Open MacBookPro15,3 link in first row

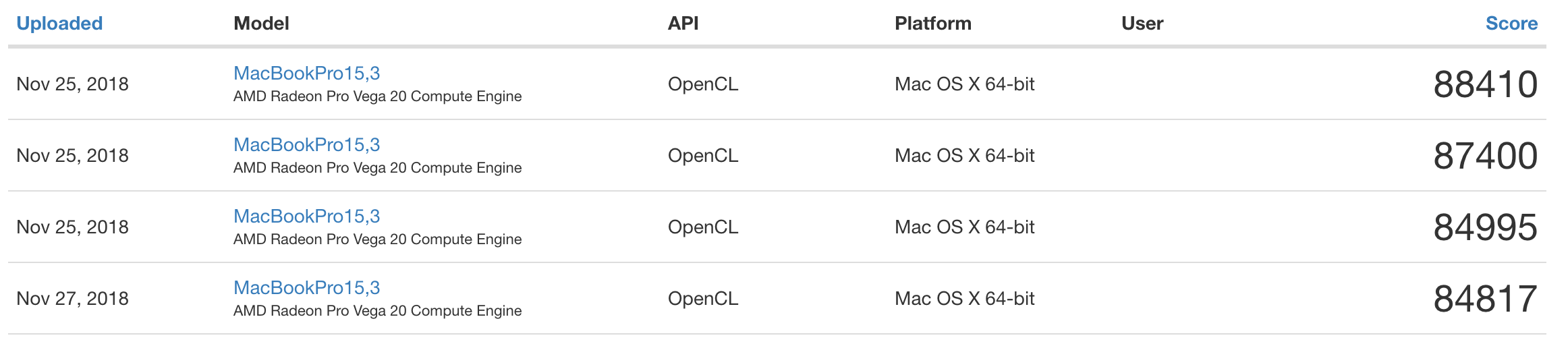point(306,73)
